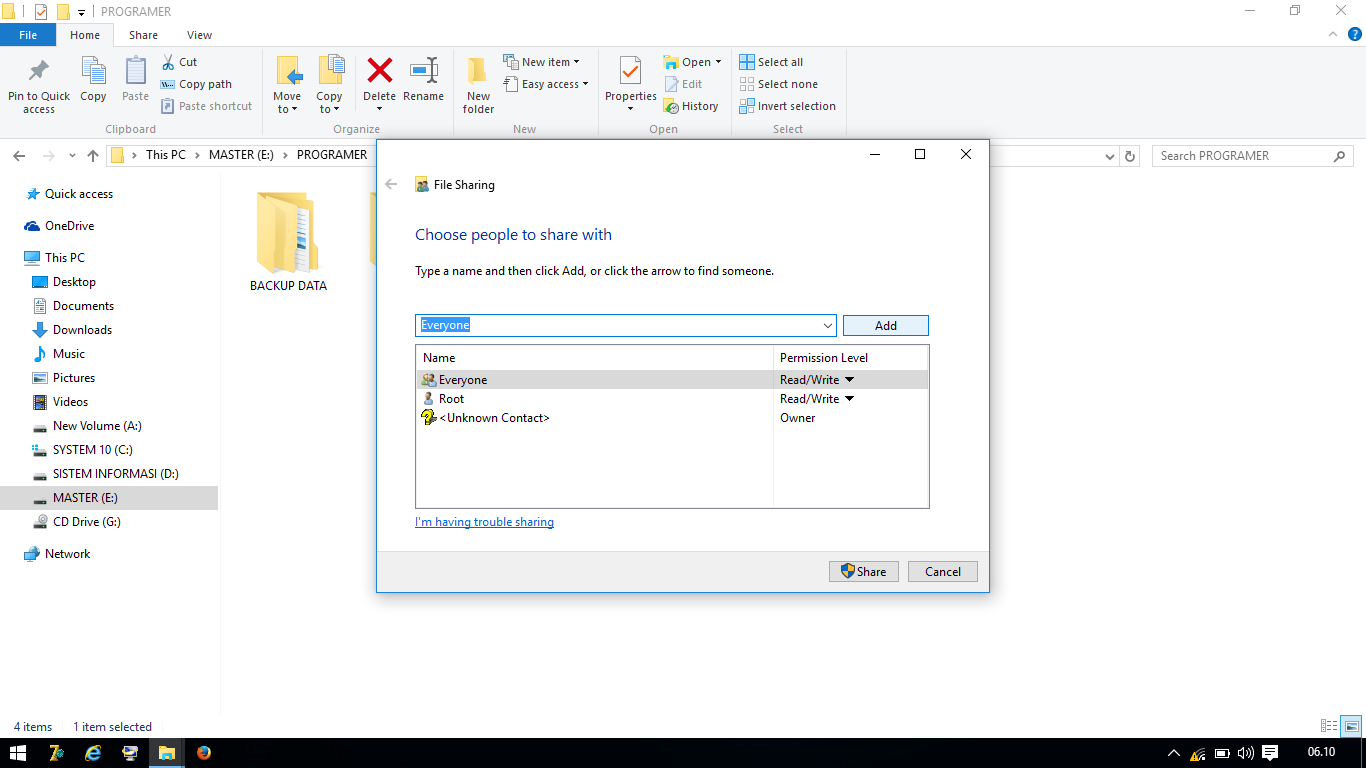Open the dropdown arrow under Delete

click(379, 109)
